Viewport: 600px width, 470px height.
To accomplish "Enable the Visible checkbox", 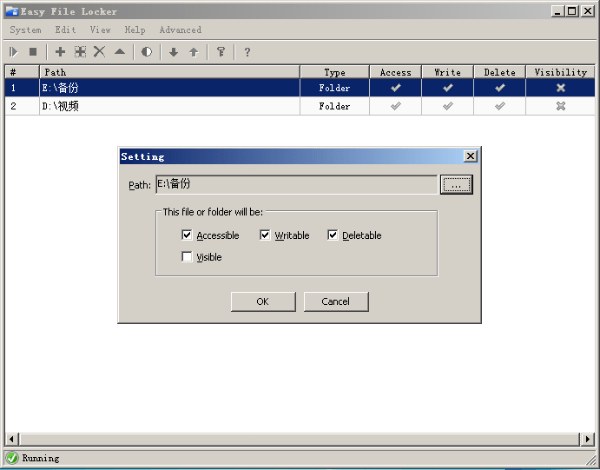I will pos(187,256).
